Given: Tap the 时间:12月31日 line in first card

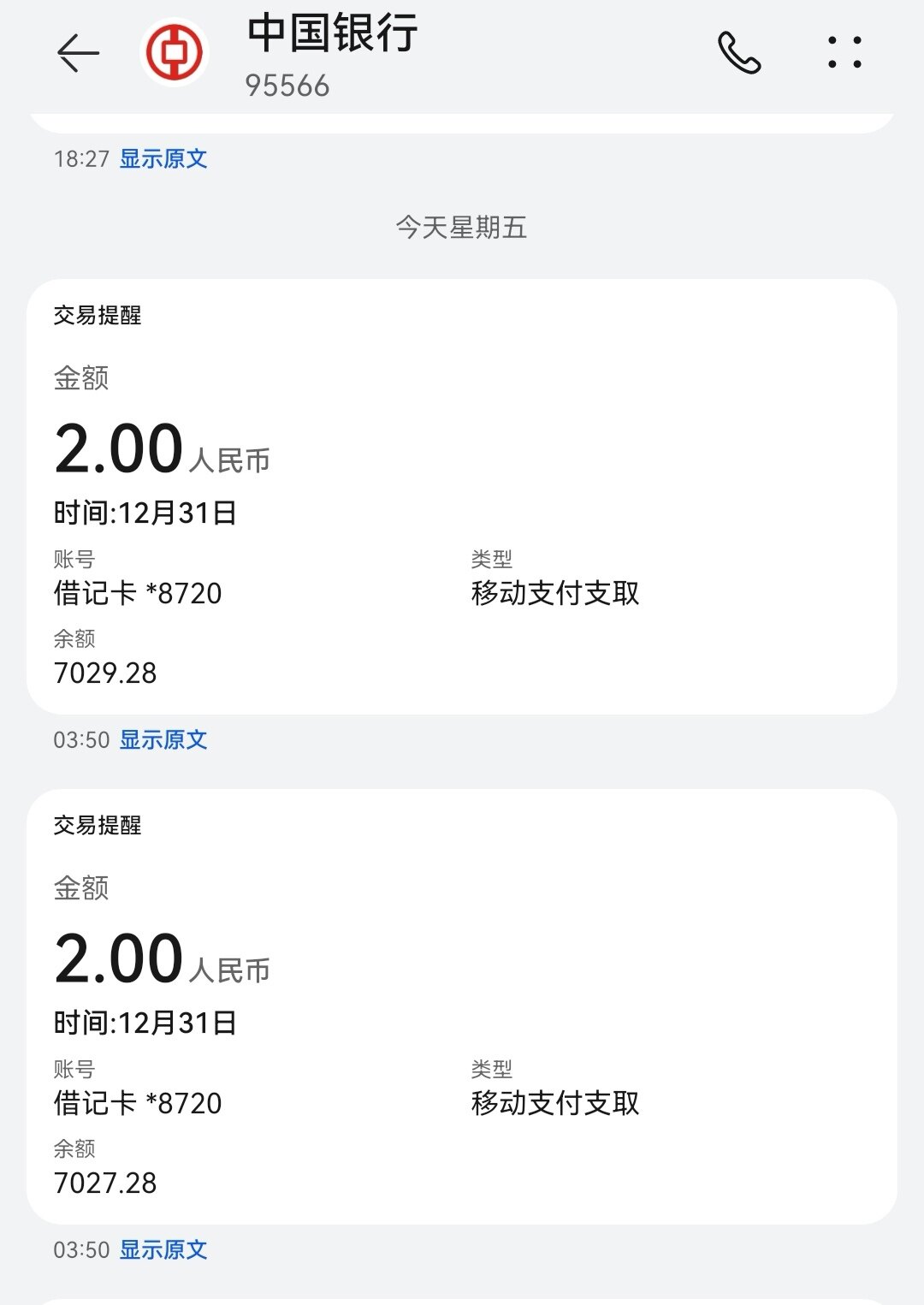Looking at the screenshot, I should 145,513.
